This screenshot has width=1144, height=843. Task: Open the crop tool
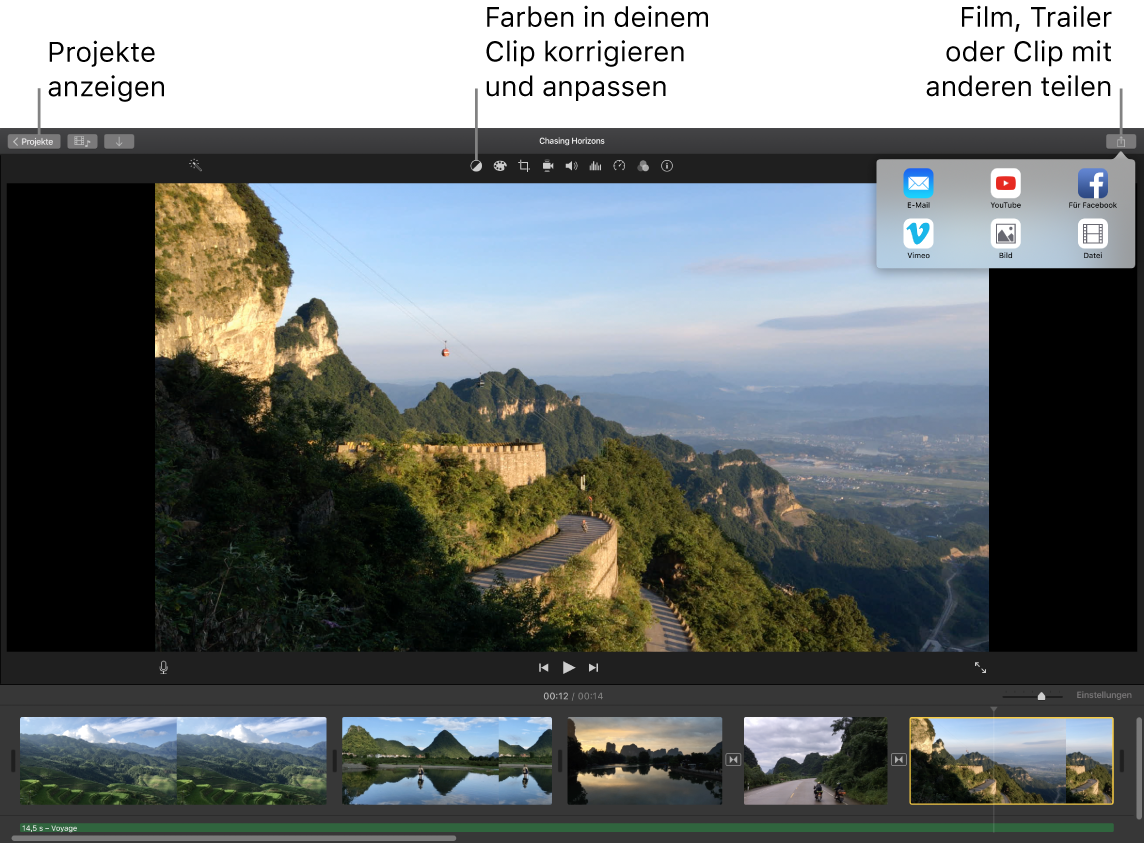(x=523, y=166)
